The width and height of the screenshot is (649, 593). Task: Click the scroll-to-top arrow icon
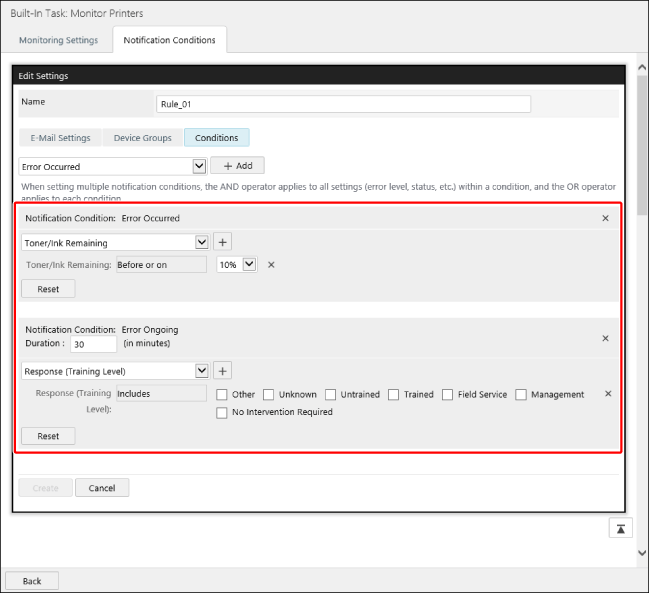(620, 528)
